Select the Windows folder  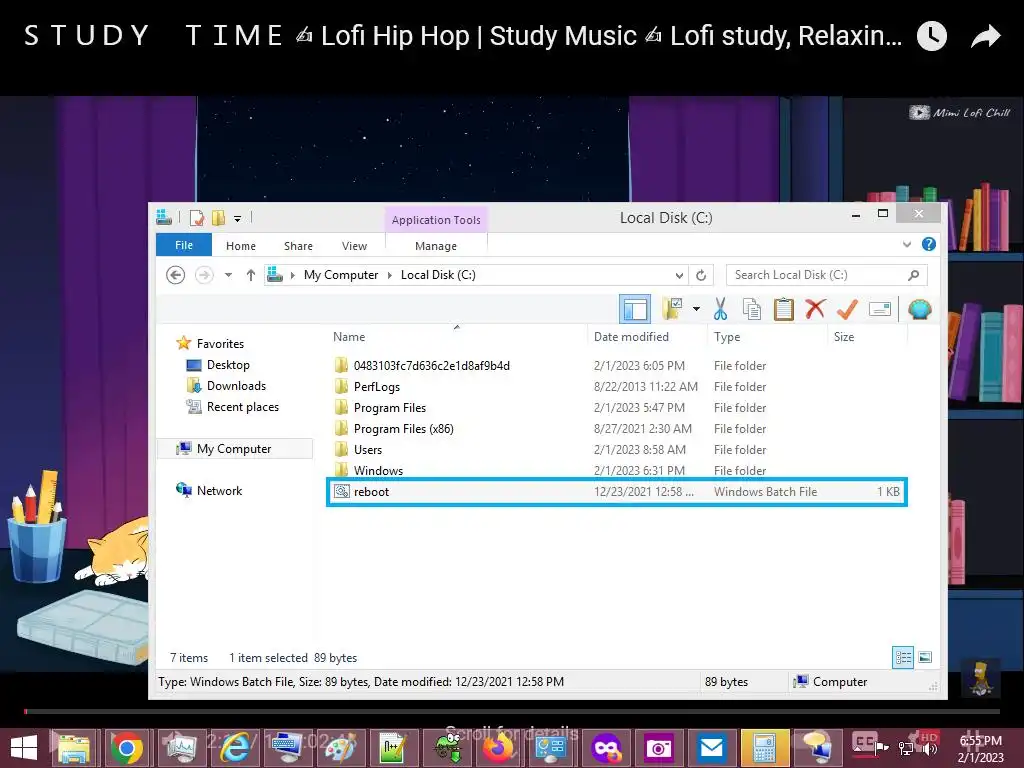pos(616,470)
